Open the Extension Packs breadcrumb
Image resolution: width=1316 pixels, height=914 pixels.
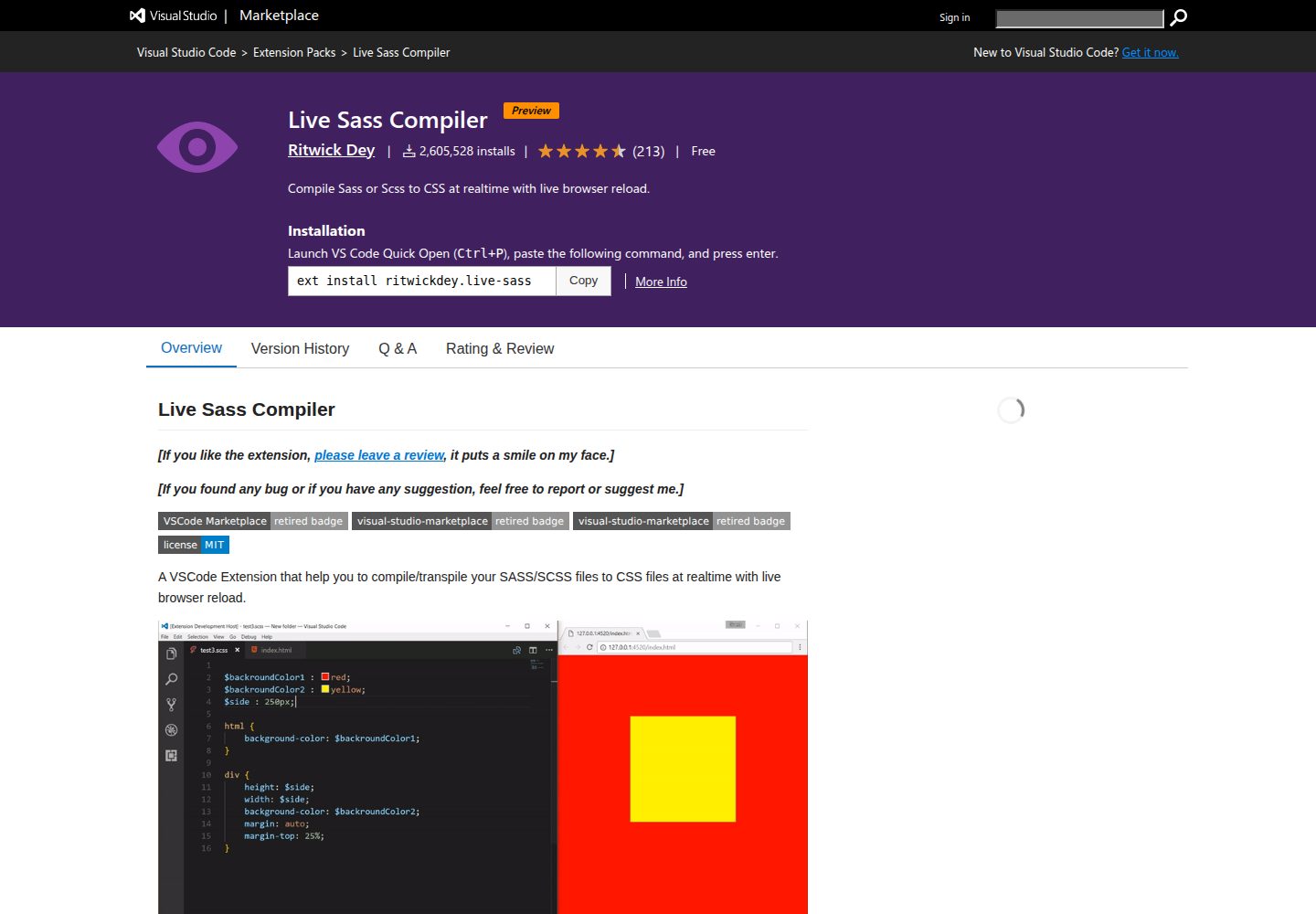(x=294, y=52)
